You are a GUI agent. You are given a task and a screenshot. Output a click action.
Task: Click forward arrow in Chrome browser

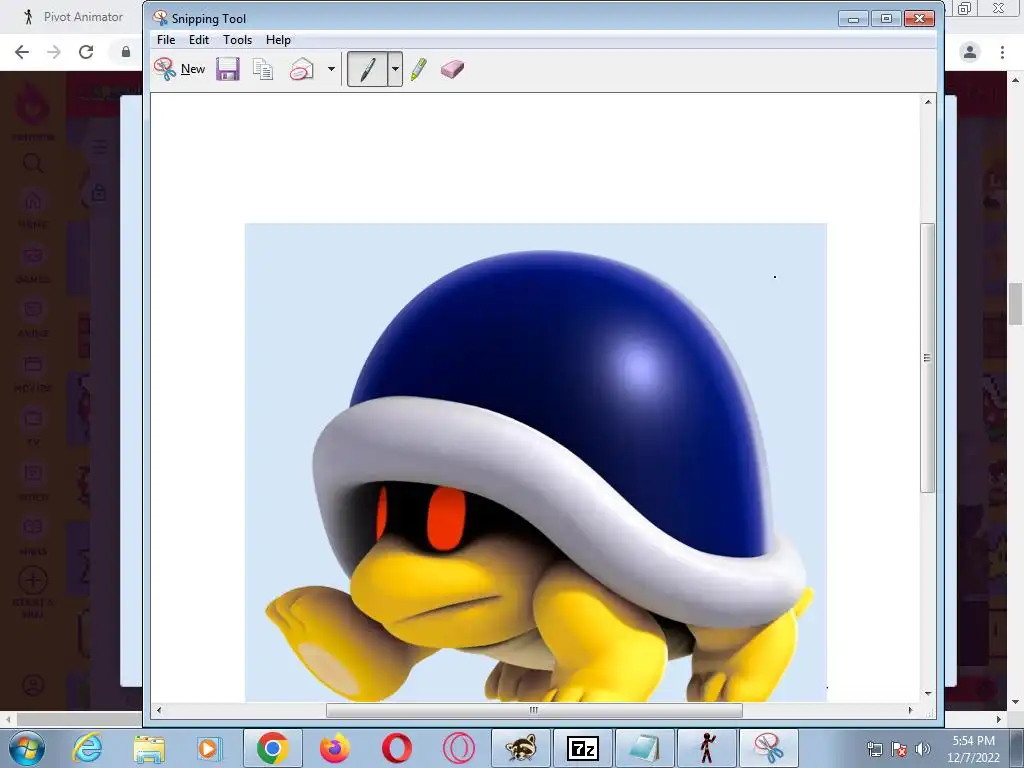click(x=54, y=52)
